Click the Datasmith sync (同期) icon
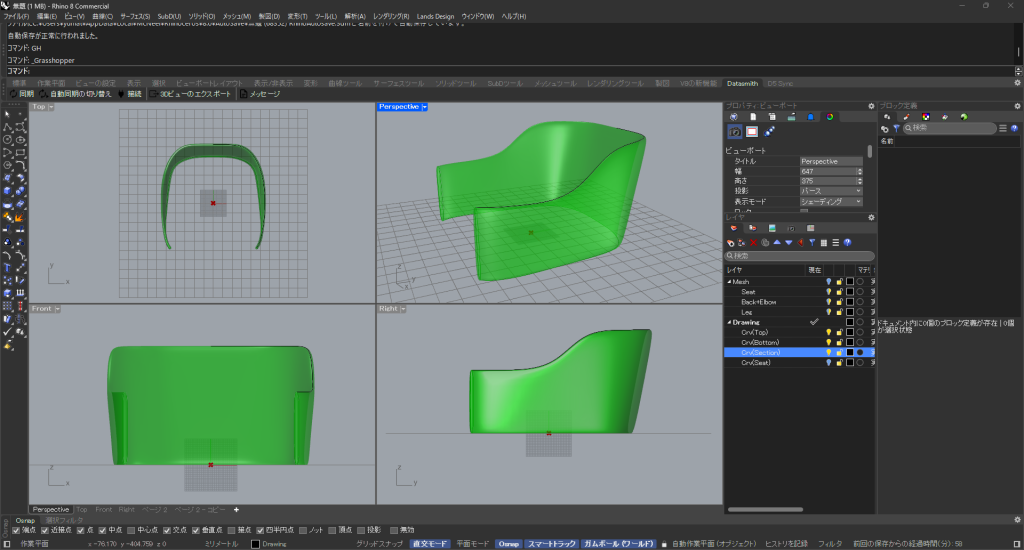 click(x=12, y=94)
